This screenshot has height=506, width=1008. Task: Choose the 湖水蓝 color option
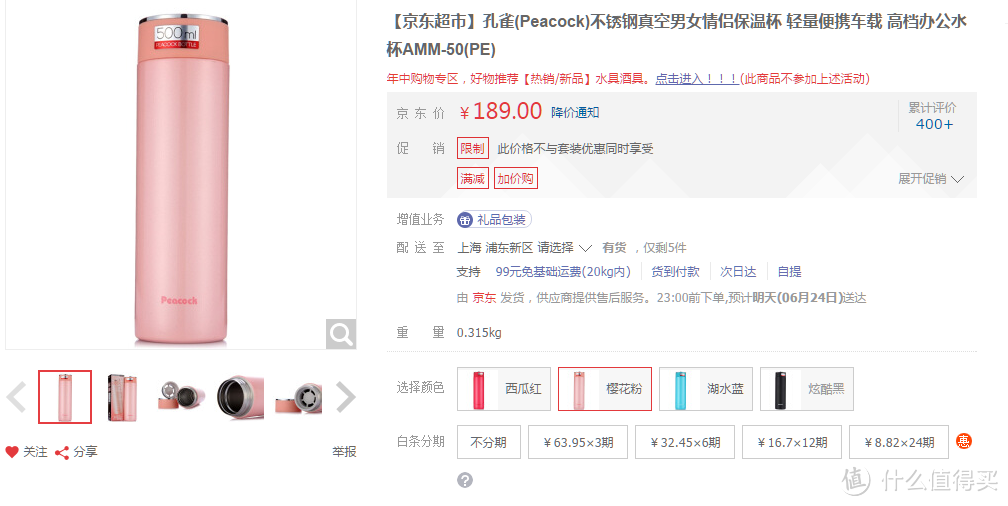click(x=706, y=388)
